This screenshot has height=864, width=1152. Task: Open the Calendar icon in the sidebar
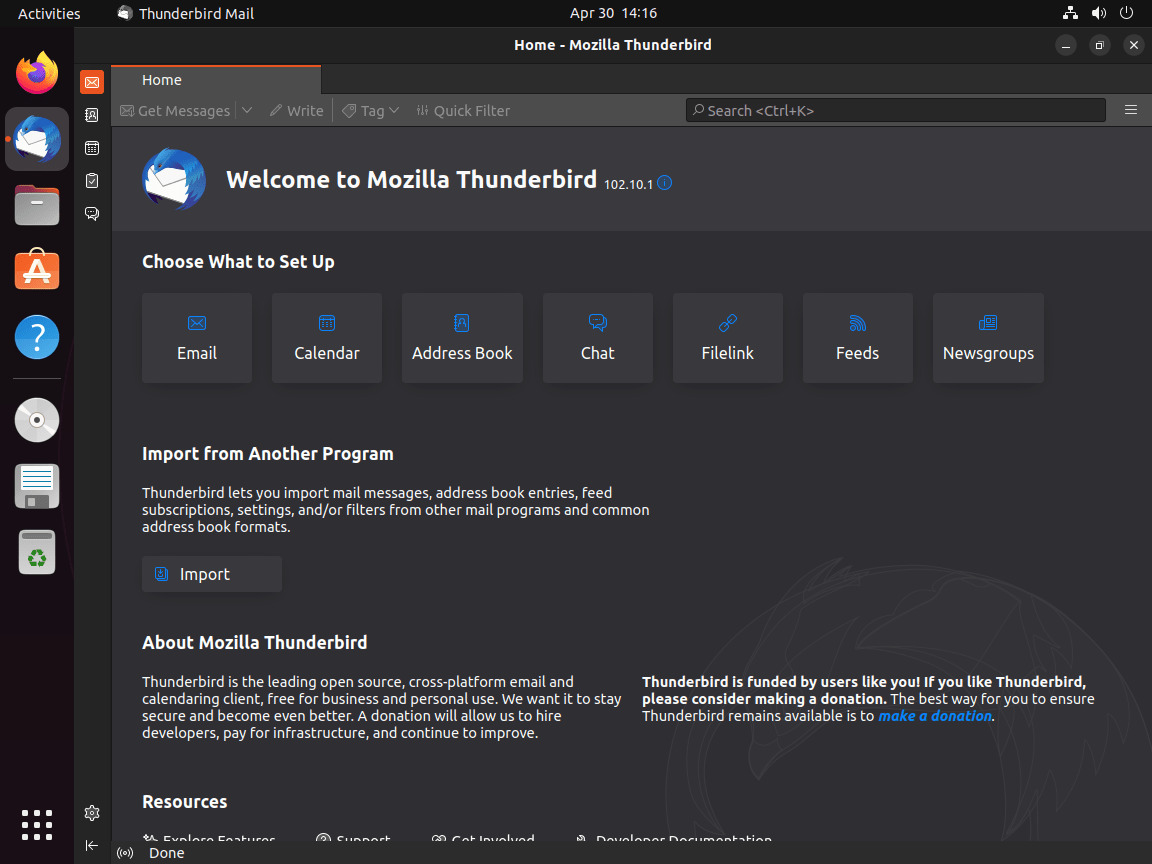[91, 147]
